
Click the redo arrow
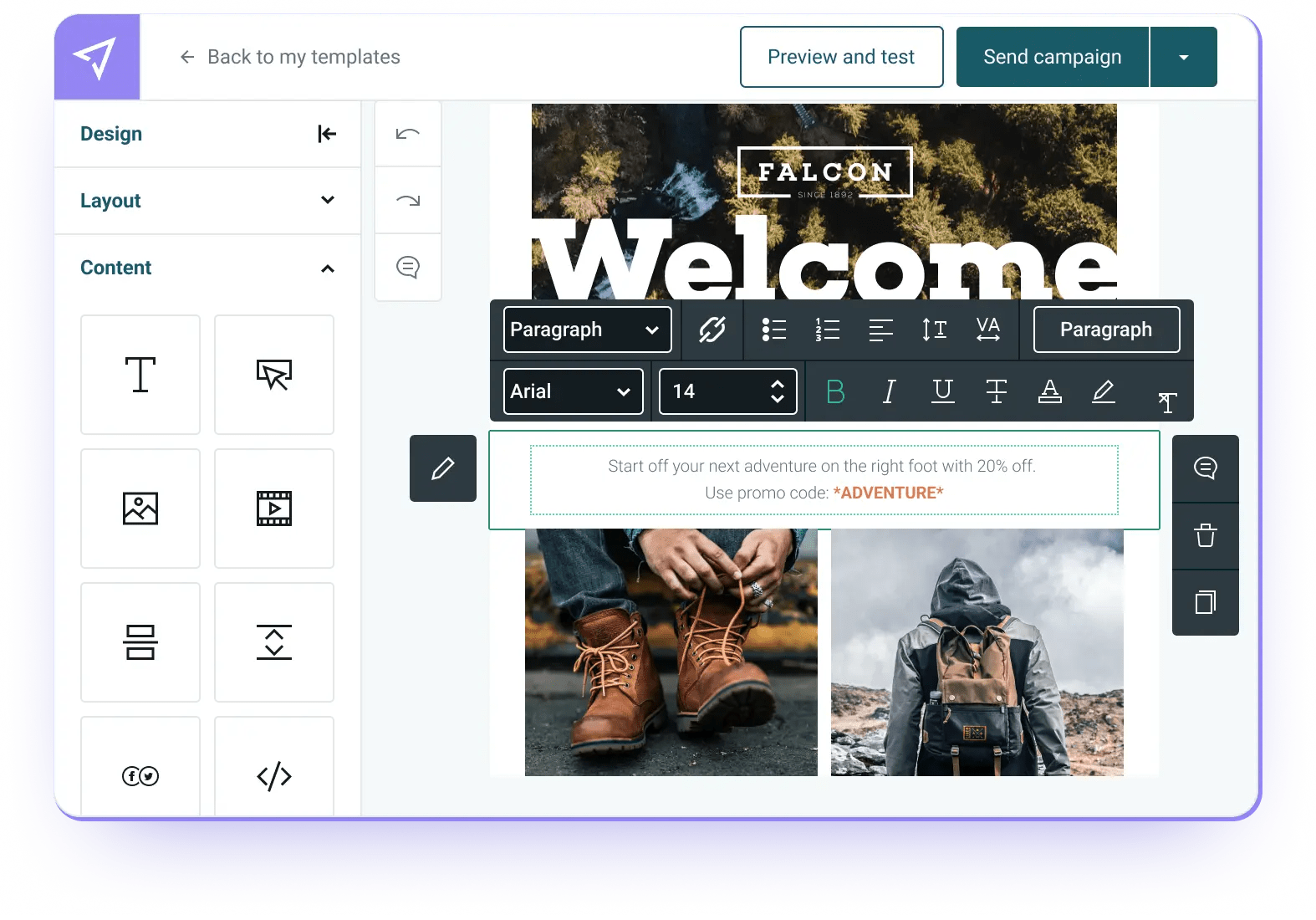click(x=408, y=201)
